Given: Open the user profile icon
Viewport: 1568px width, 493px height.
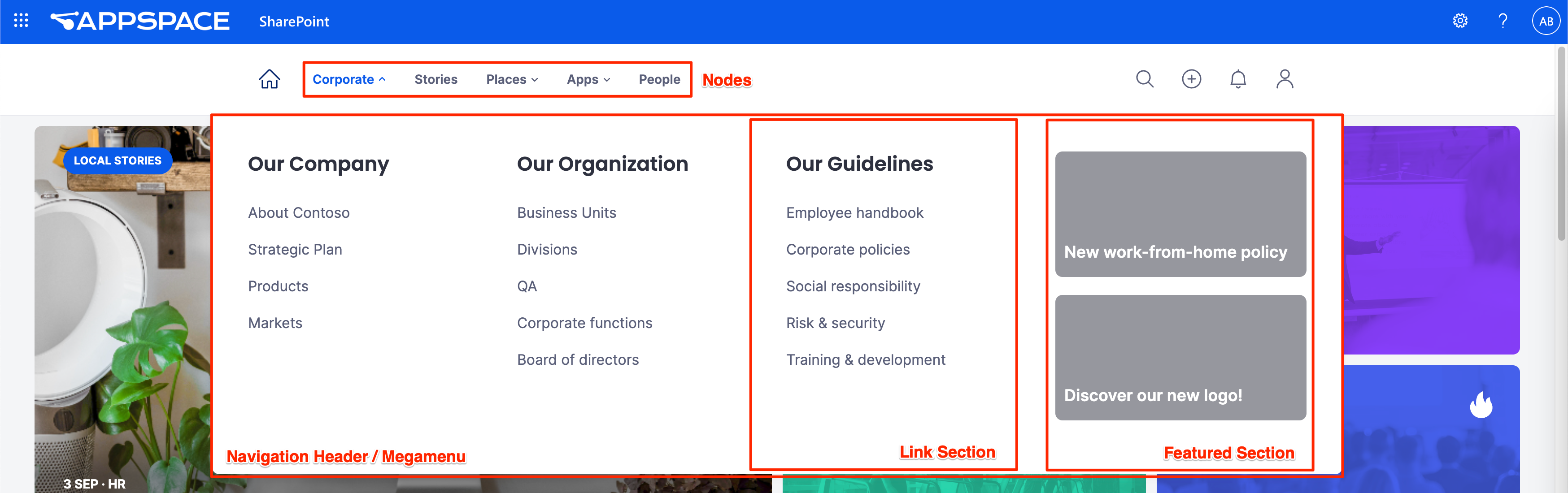Looking at the screenshot, I should tap(1285, 79).
